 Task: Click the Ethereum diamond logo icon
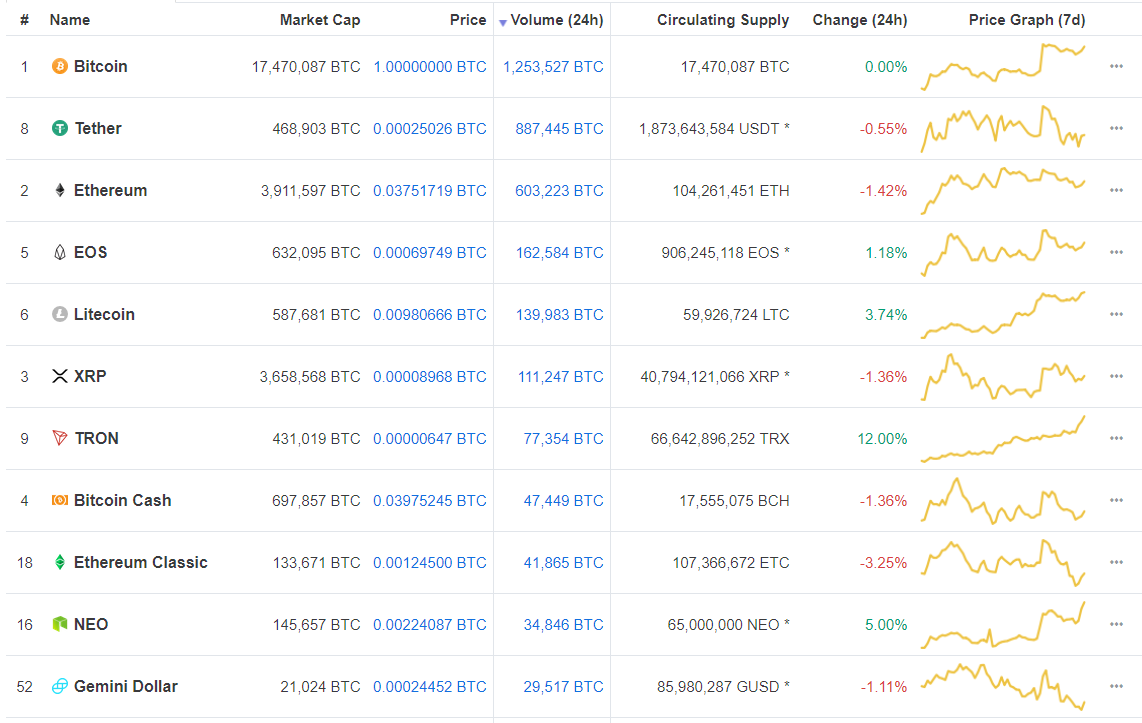[60, 191]
